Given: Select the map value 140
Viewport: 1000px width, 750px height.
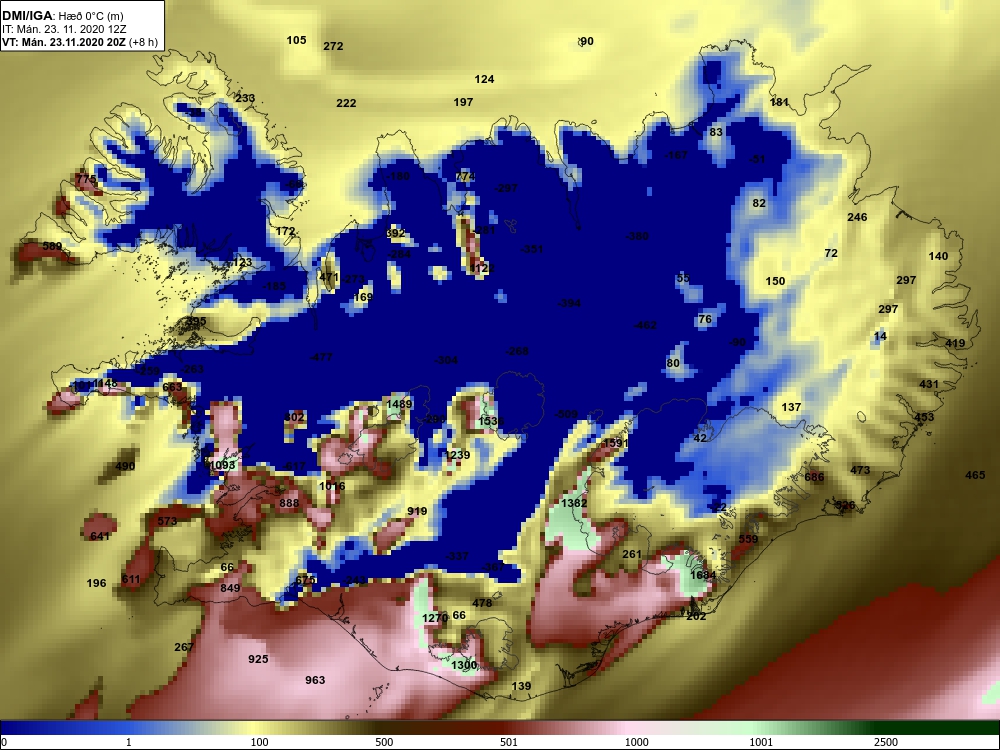Looking at the screenshot, I should [938, 256].
